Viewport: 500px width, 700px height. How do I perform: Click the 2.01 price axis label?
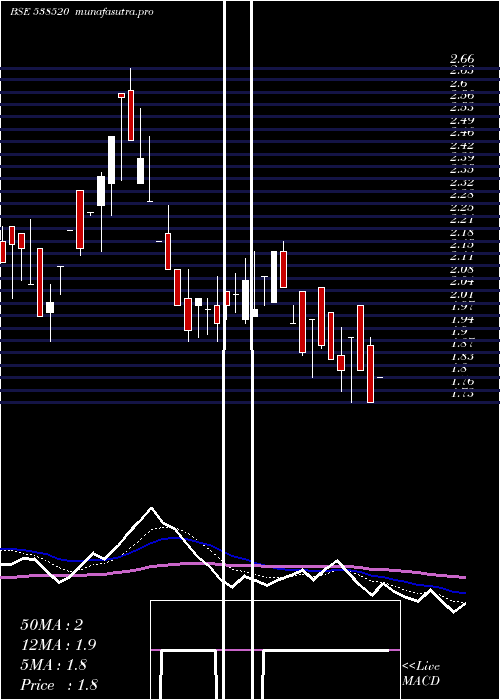[462, 295]
